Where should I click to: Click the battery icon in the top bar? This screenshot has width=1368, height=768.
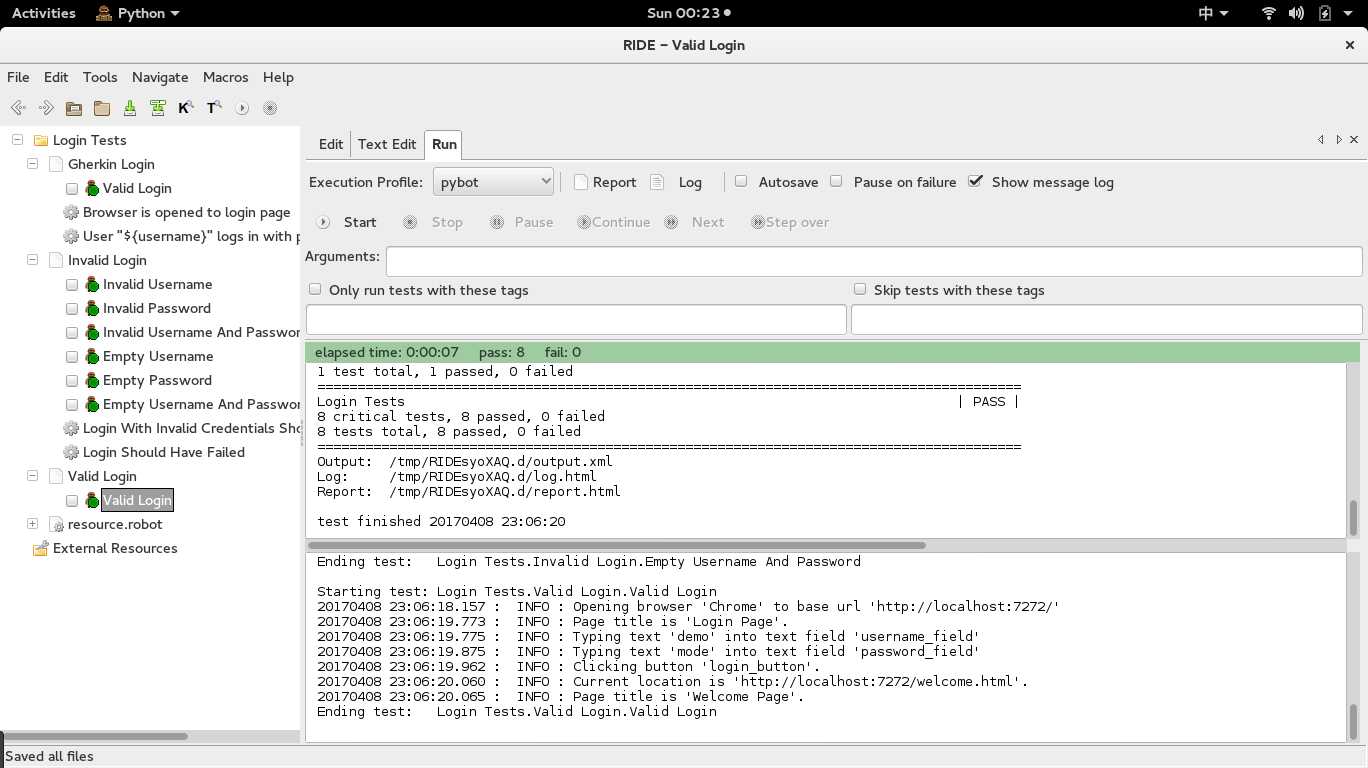pos(1325,13)
